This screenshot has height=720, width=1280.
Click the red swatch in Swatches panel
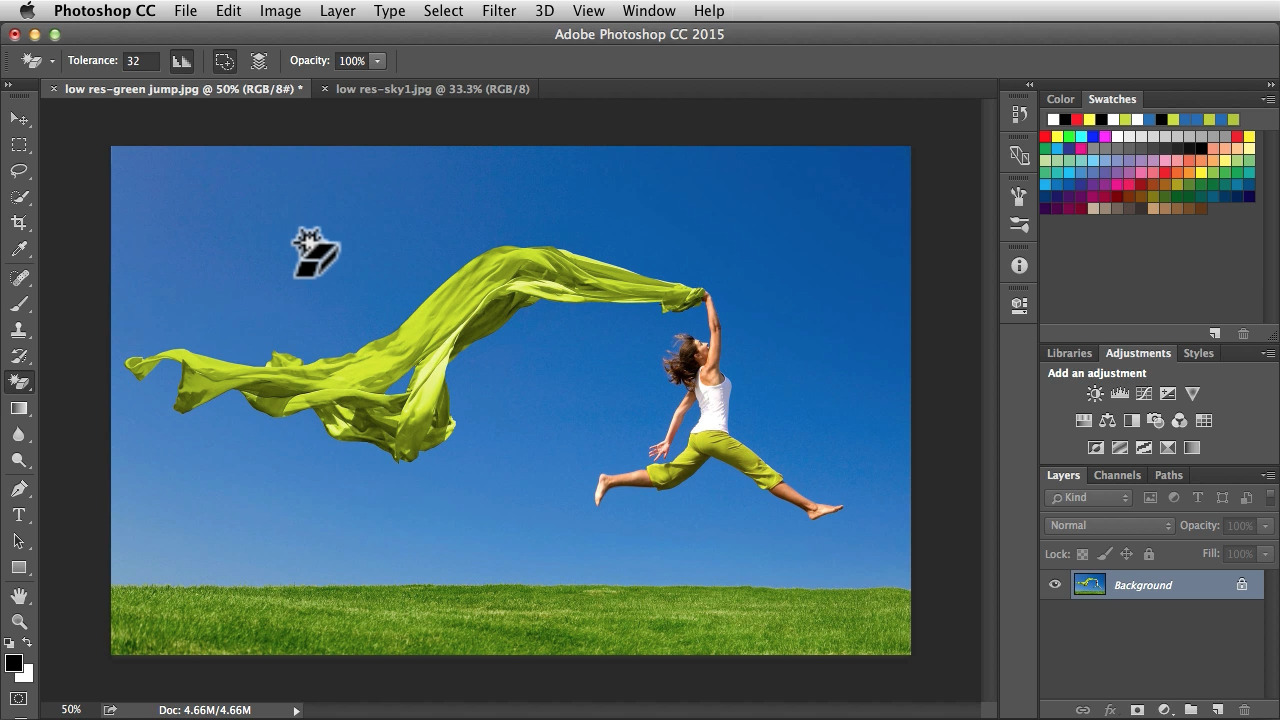1046,136
